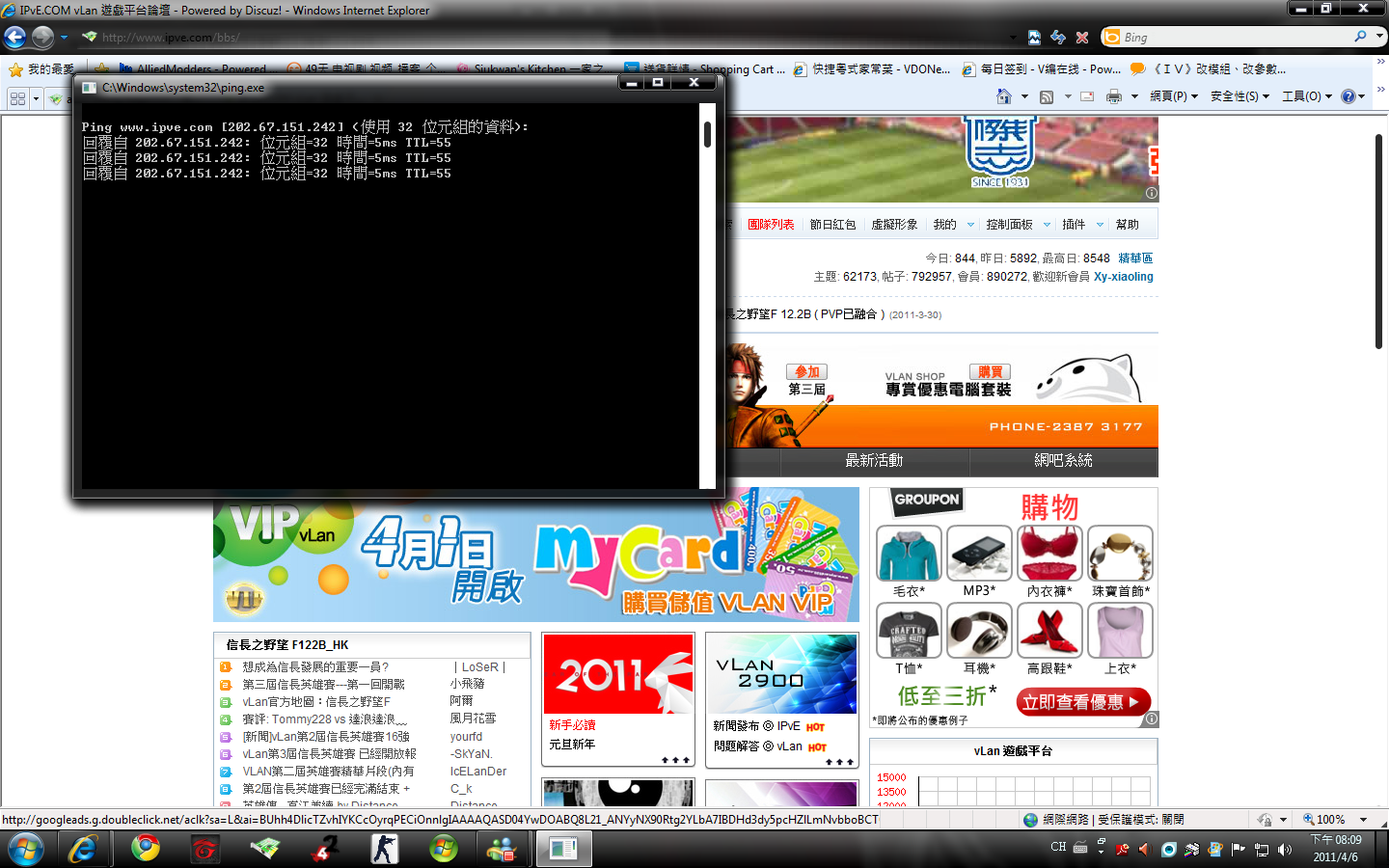
Task: Open the Favorites star button
Action: click(x=15, y=69)
